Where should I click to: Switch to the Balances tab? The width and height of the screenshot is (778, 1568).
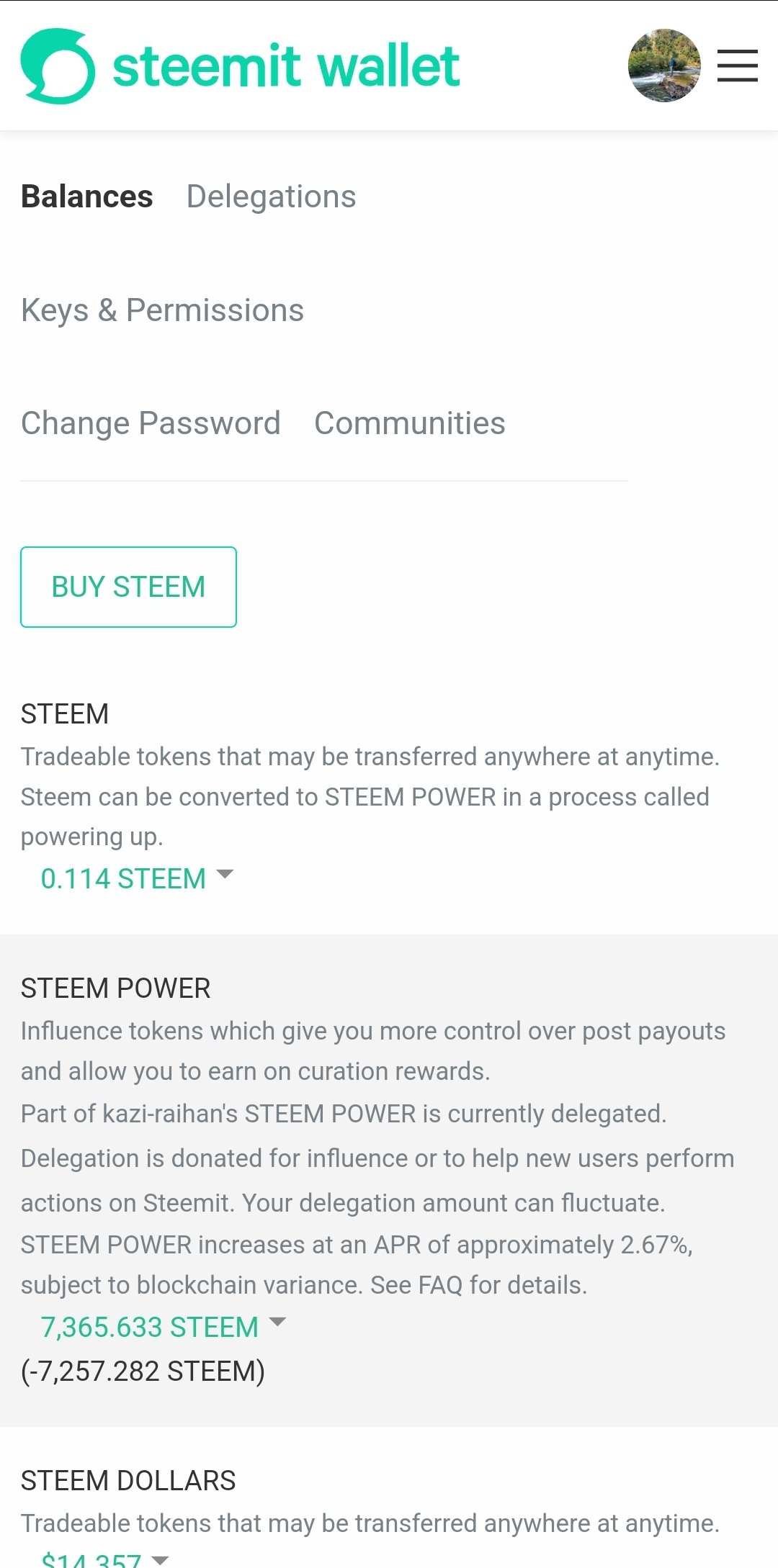pos(86,197)
